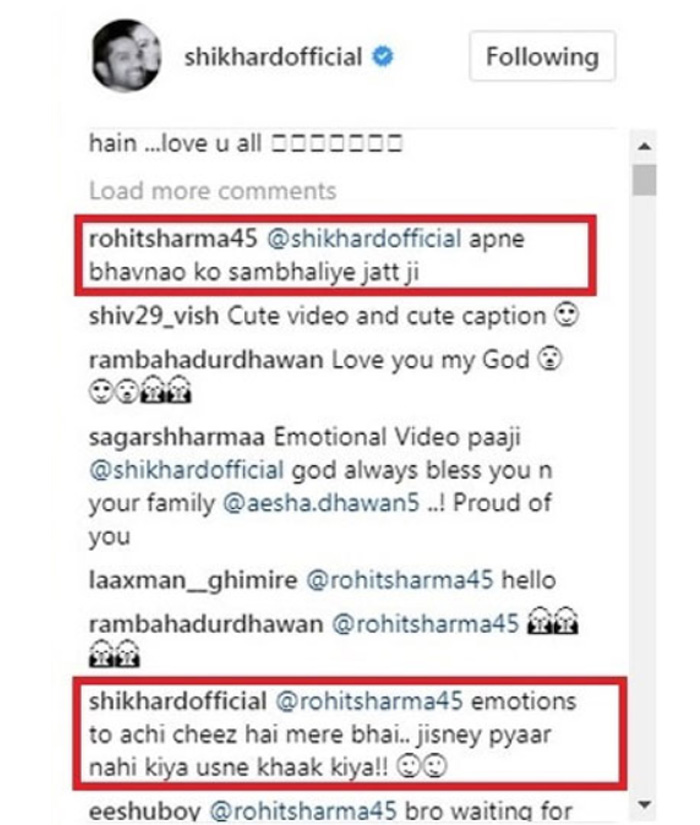Click @shikhardofficial mention in rohitsharma45 comment
Viewport: 700px width, 825px height.
click(x=364, y=239)
